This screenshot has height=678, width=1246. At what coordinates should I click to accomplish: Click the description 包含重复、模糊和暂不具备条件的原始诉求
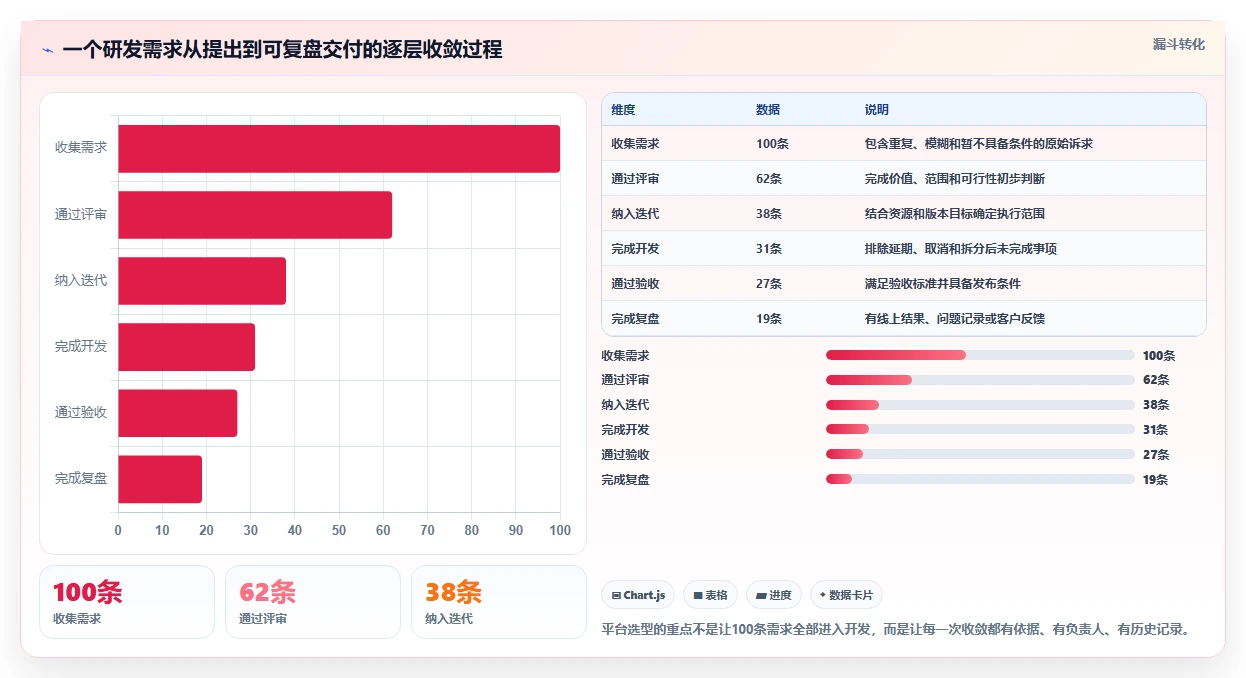tap(978, 144)
